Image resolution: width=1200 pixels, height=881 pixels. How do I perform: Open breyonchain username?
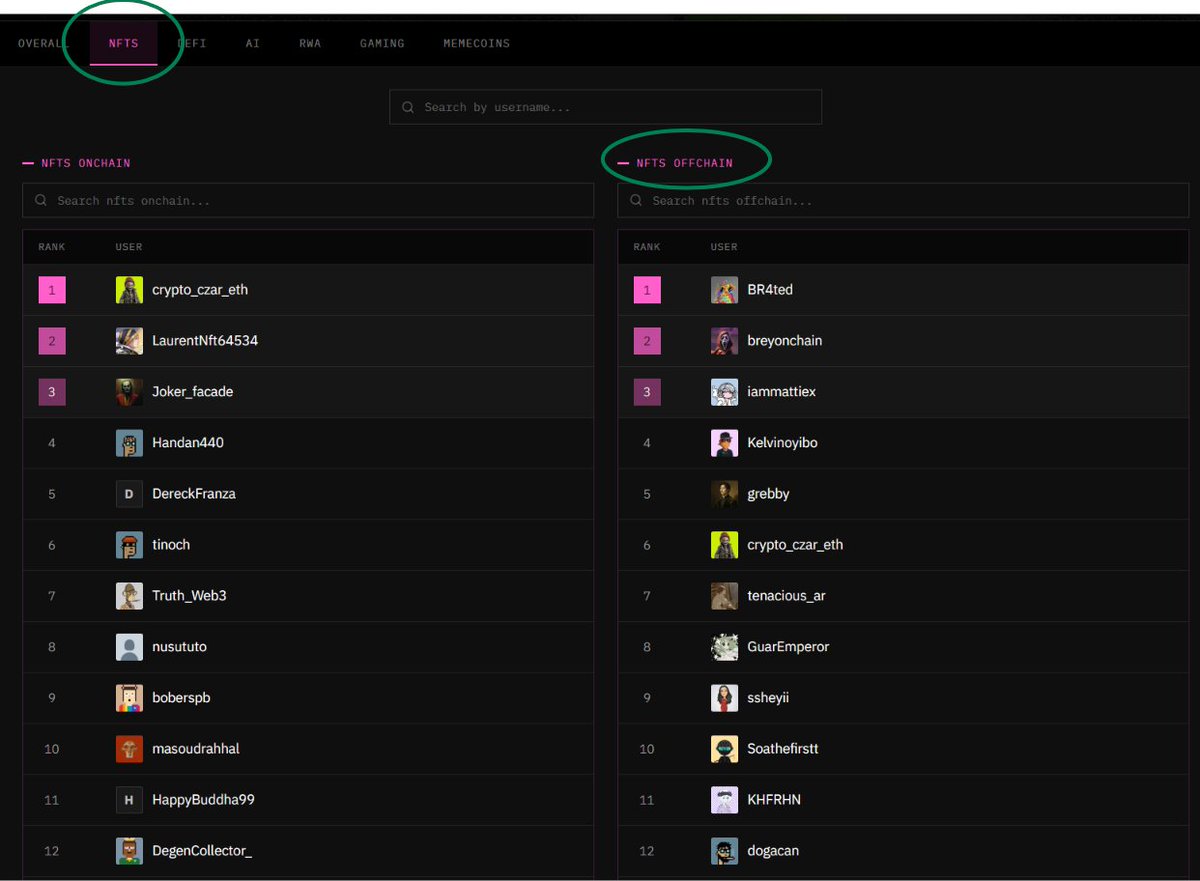click(x=785, y=341)
